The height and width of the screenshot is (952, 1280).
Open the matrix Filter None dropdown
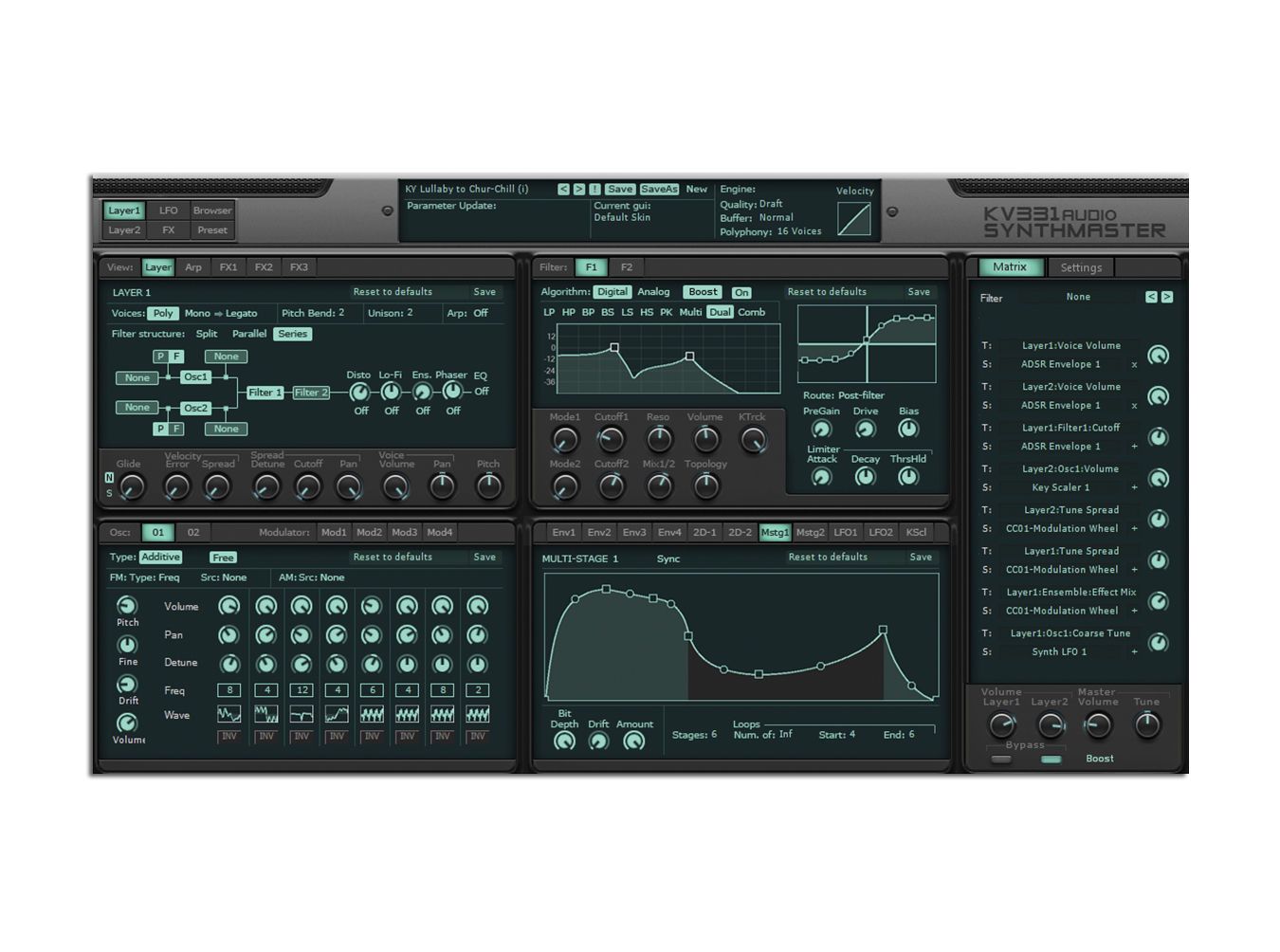[x=1078, y=297]
